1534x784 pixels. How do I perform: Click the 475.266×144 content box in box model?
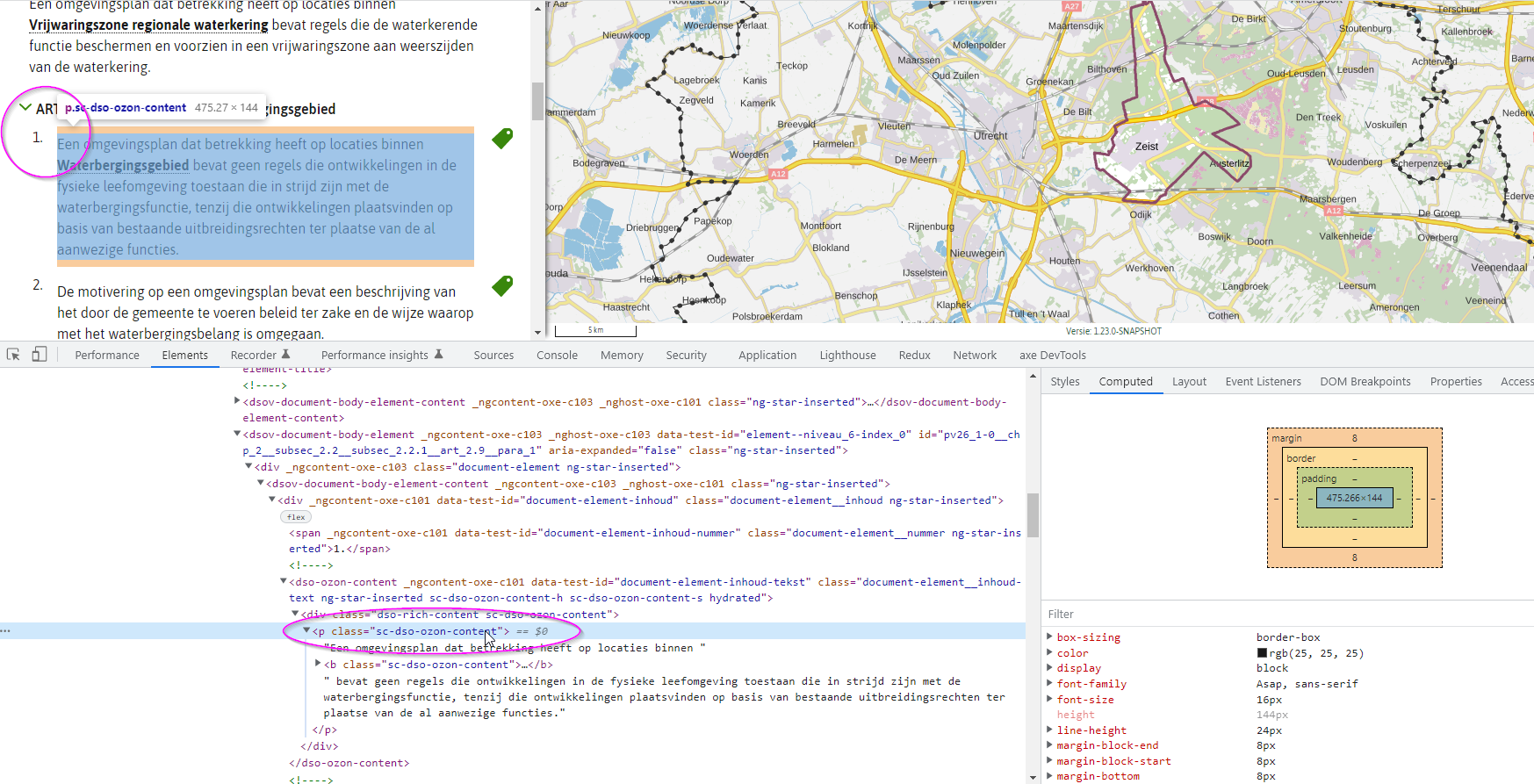click(x=1354, y=498)
